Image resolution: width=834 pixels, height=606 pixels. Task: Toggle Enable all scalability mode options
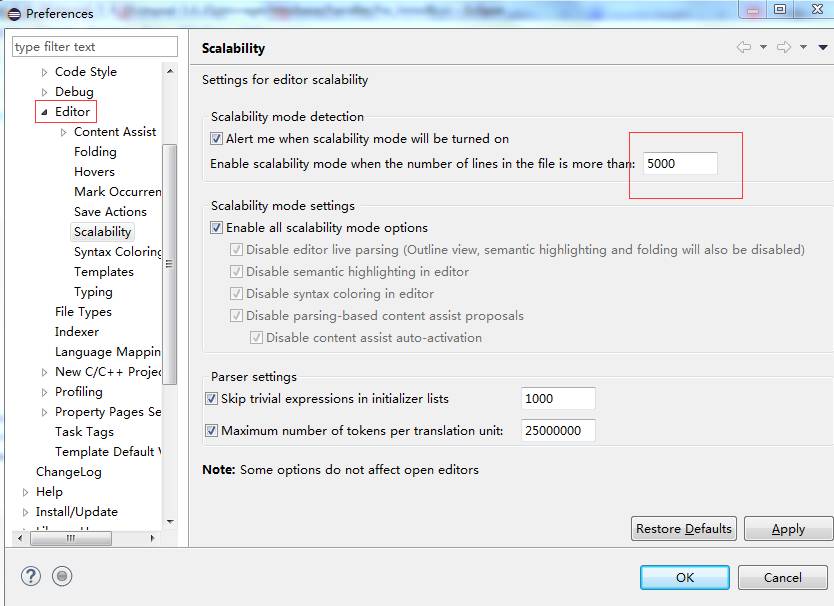click(x=216, y=228)
